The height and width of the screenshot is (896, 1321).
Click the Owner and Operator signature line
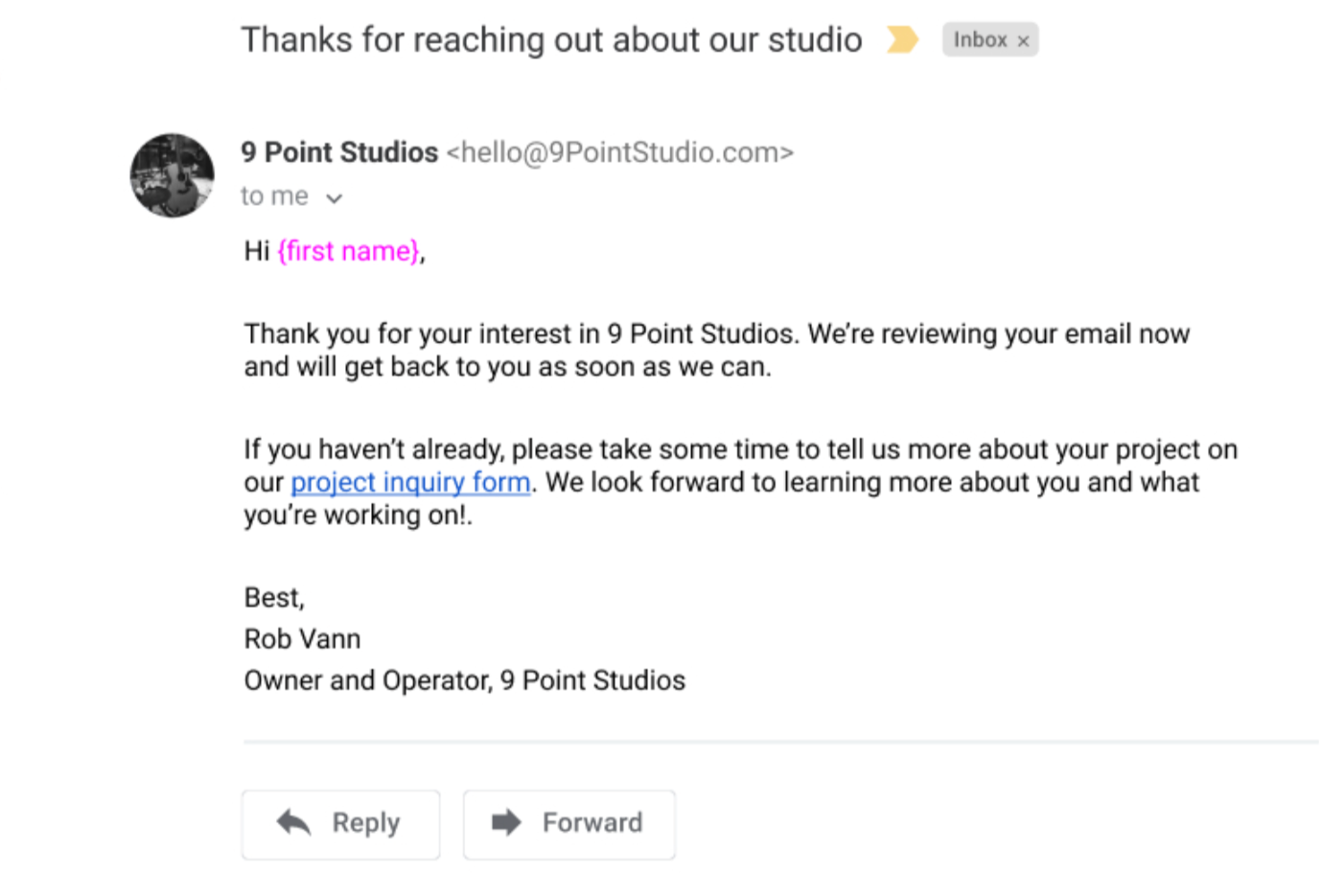(465, 680)
